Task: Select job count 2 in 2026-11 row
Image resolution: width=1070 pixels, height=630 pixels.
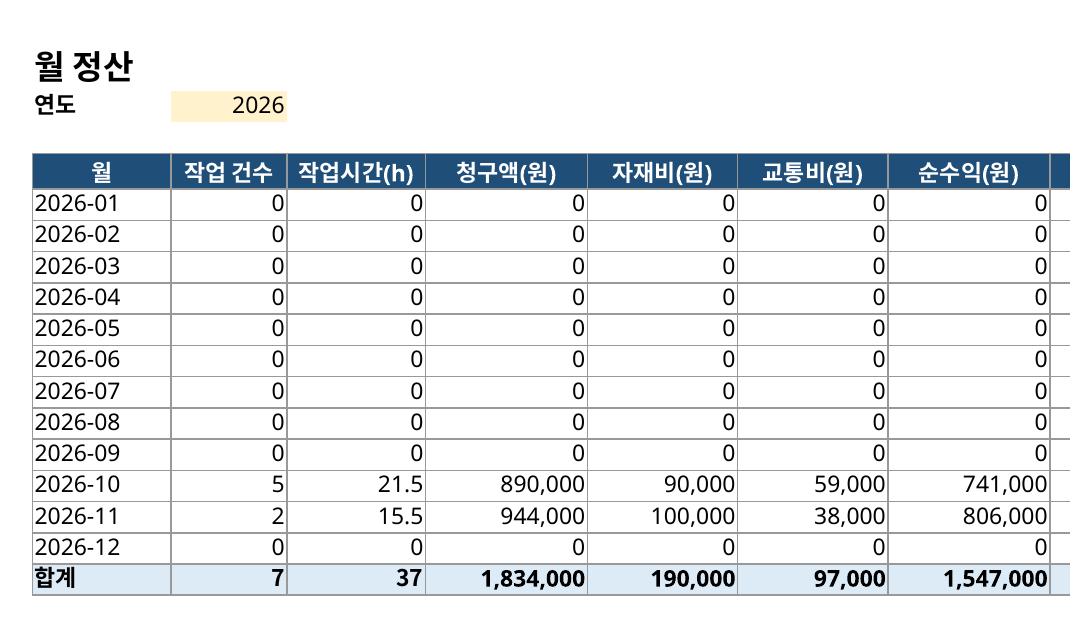Action: tap(229, 517)
